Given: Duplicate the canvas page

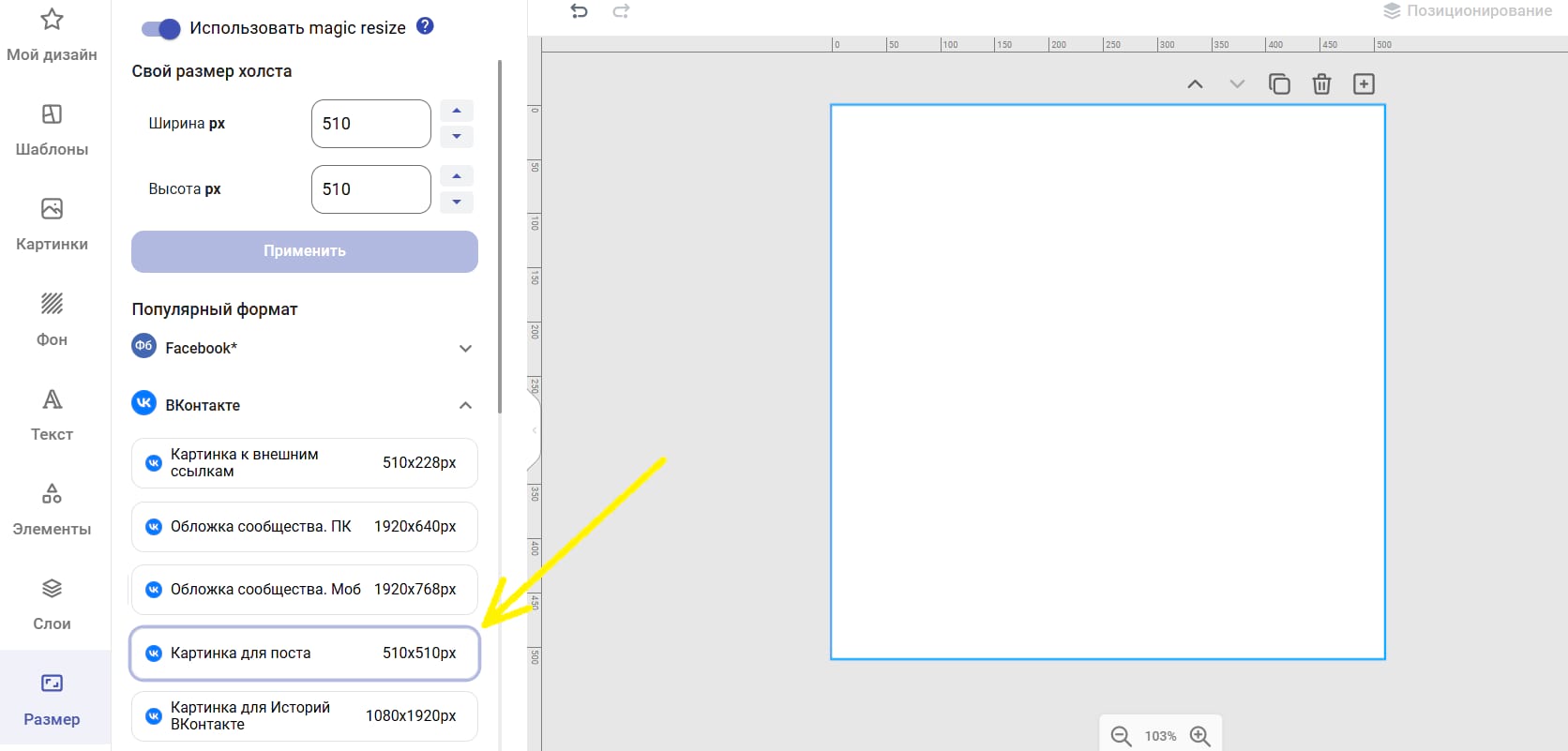Looking at the screenshot, I should coord(1279,84).
